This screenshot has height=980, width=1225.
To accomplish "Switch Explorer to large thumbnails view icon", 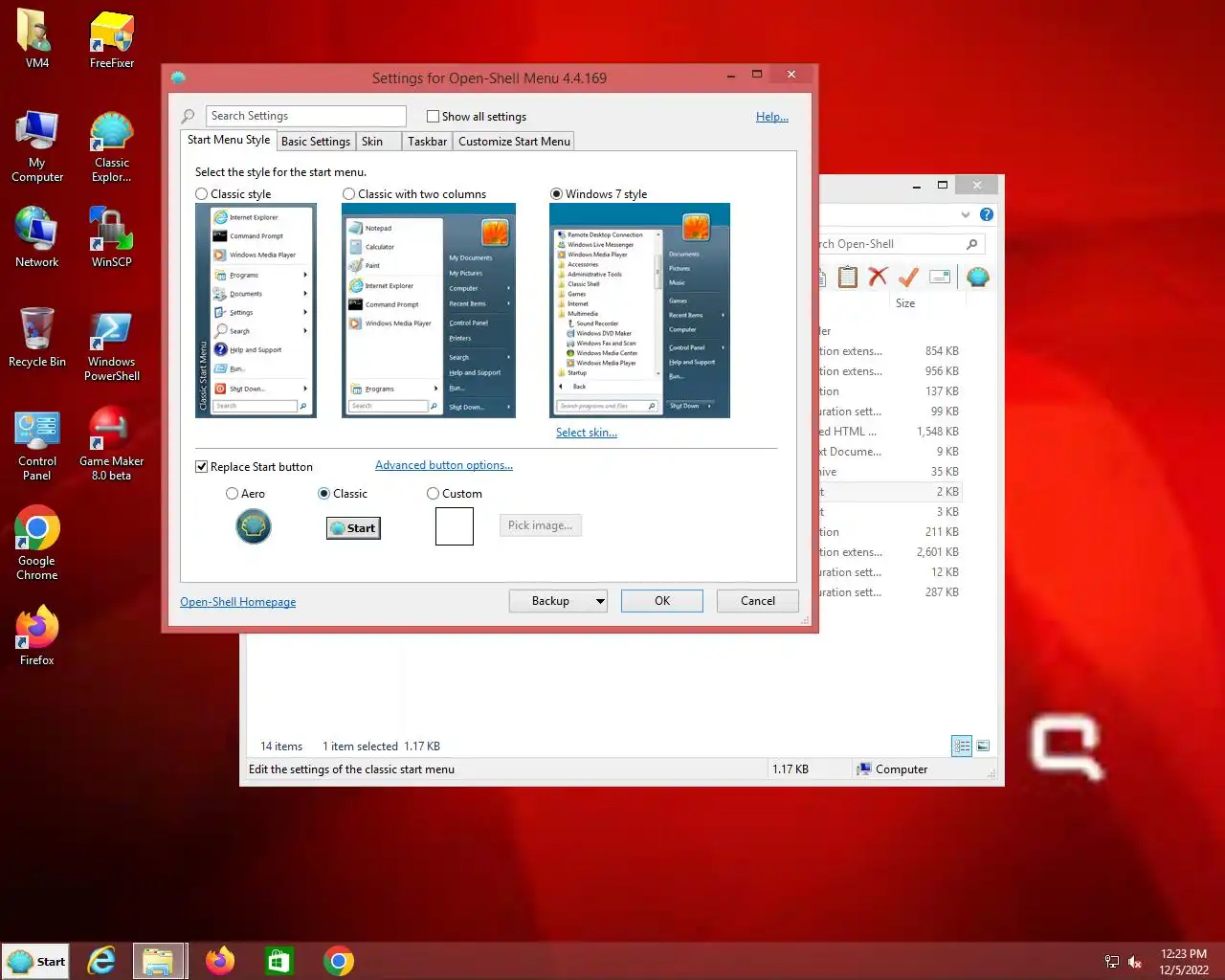I will 983,746.
